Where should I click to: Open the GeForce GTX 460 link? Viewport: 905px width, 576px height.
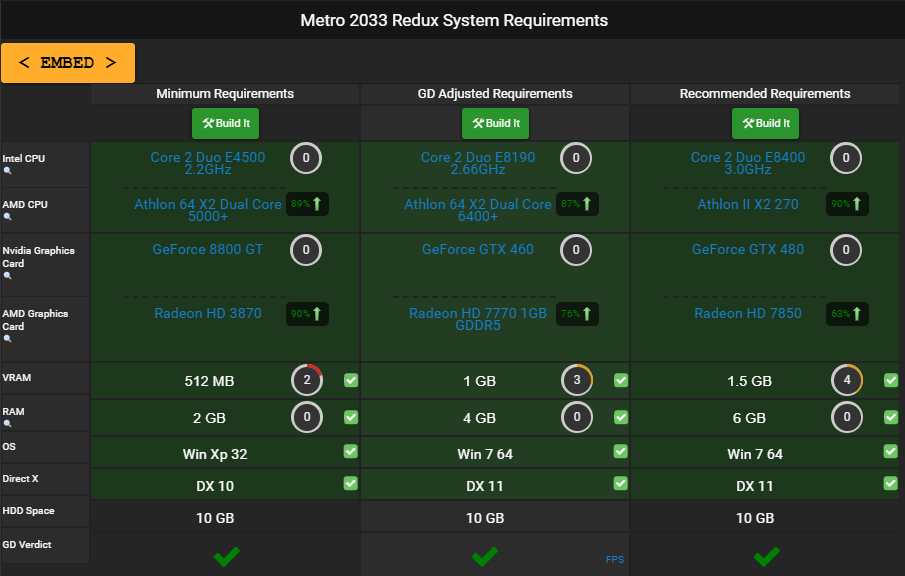pos(478,249)
